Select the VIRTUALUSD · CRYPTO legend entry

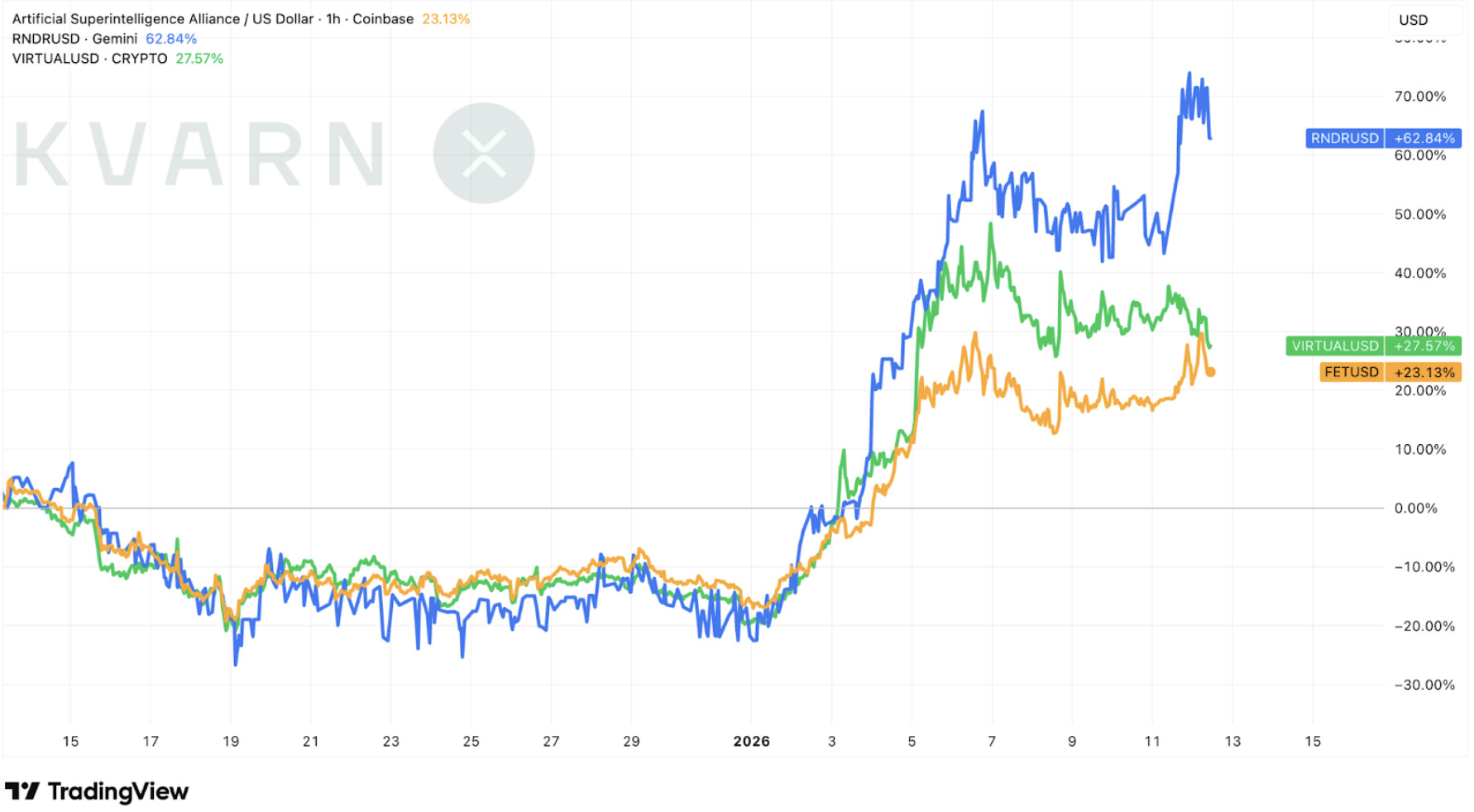[x=89, y=59]
